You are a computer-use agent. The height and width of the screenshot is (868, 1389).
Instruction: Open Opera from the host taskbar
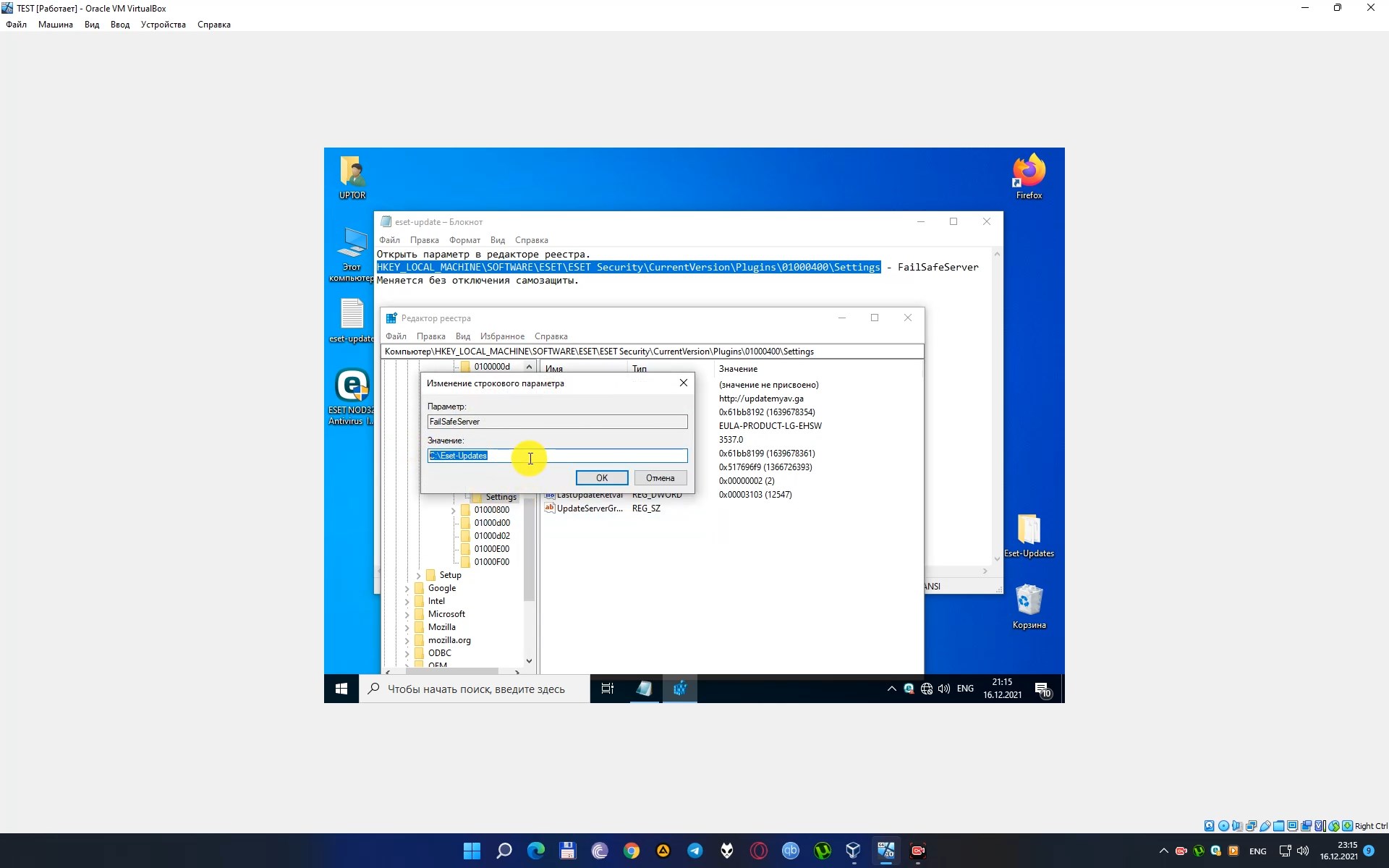pos(759,851)
